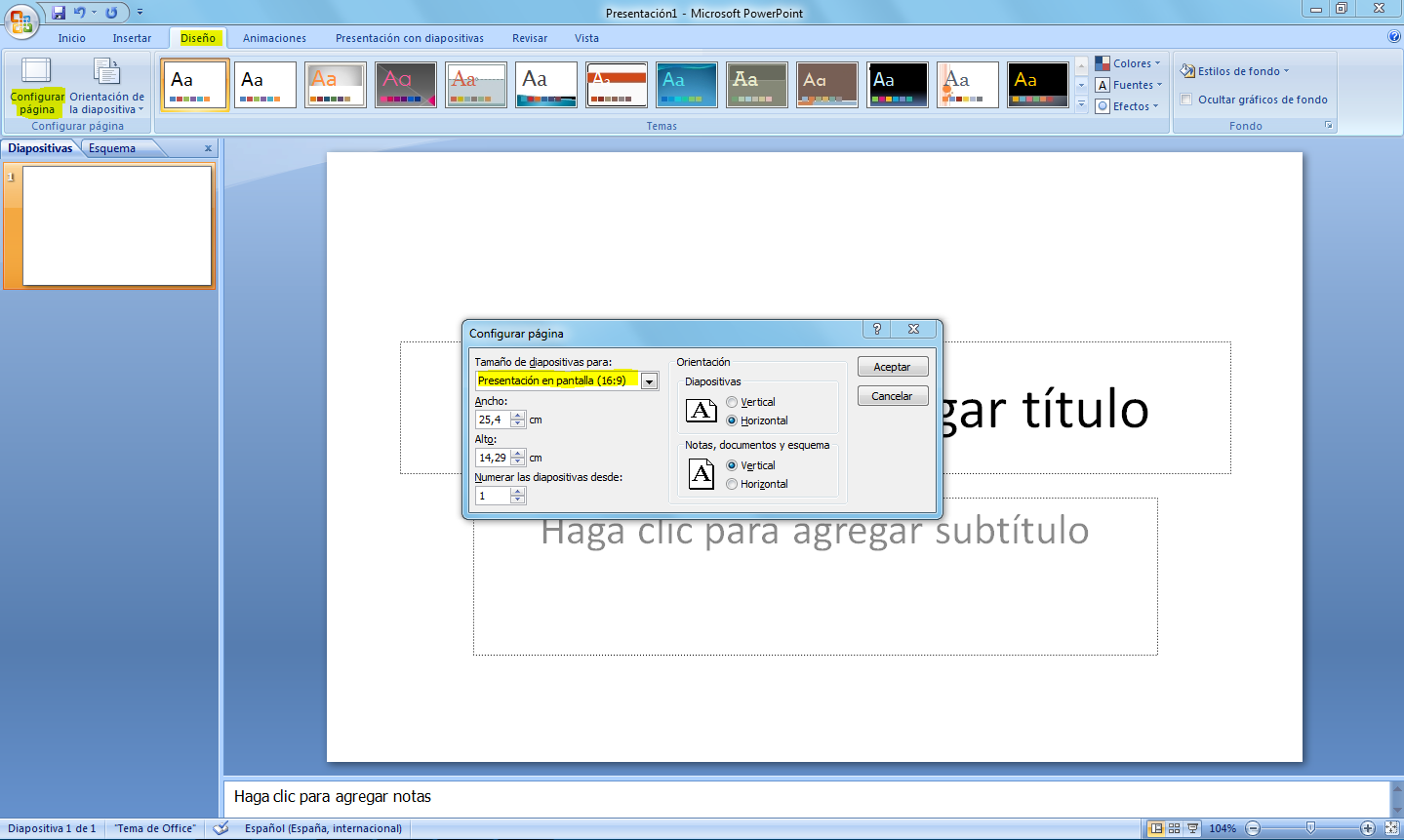Open the Estilos de fondo dropdown

pos(1235,71)
